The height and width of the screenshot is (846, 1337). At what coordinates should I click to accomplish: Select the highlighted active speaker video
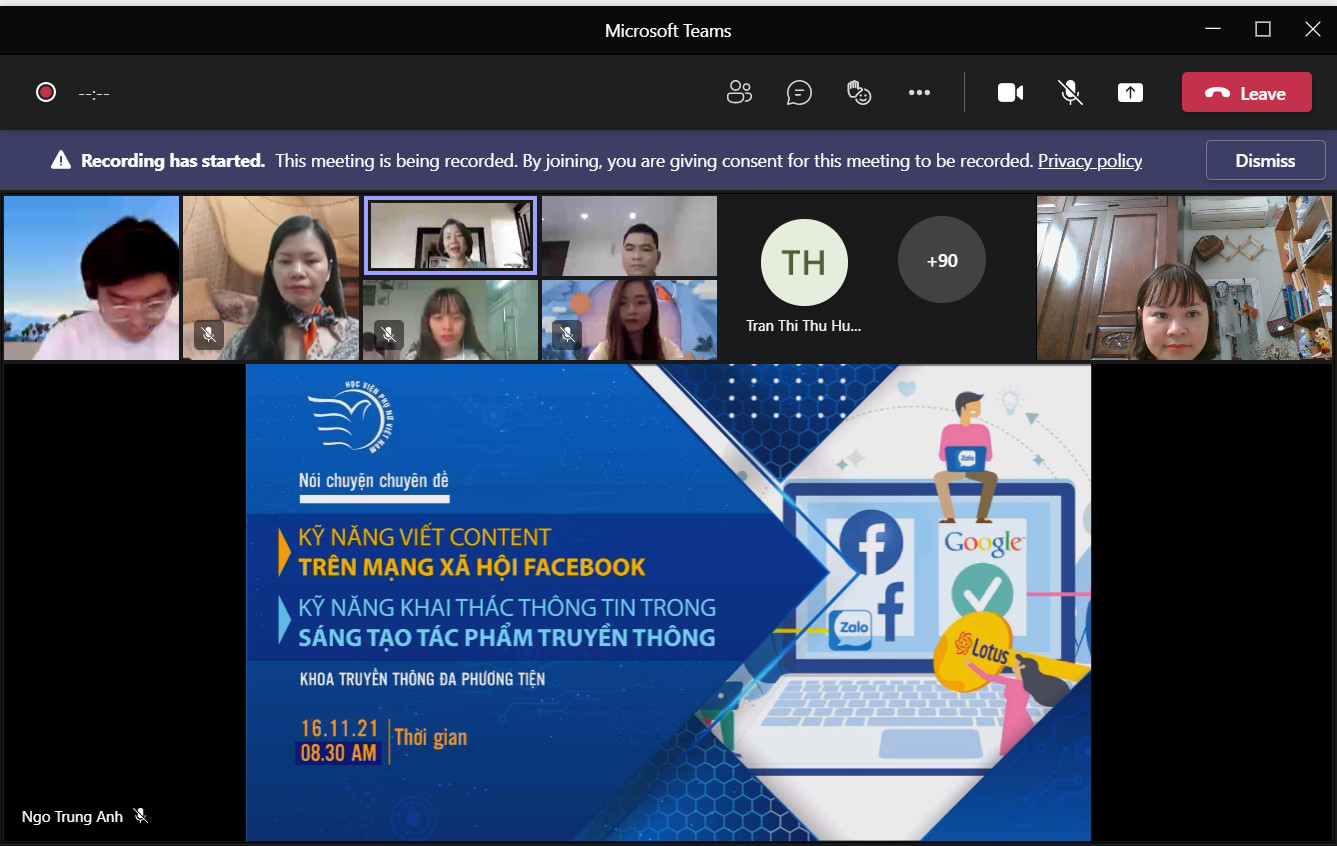pyautogui.click(x=450, y=235)
